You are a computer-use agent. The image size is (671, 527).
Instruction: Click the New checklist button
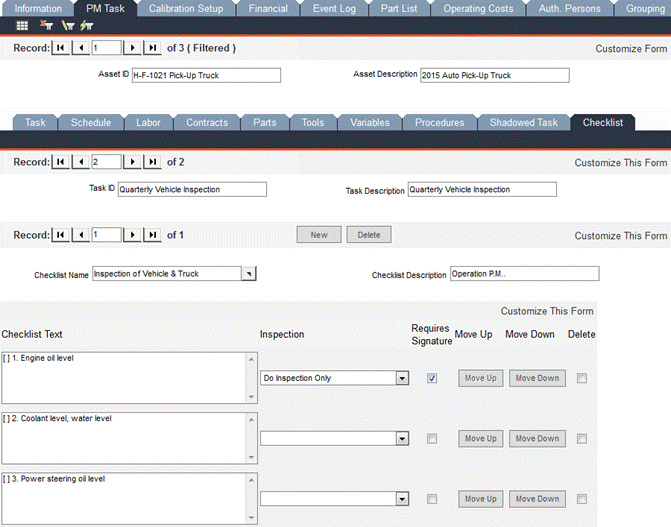(319, 235)
